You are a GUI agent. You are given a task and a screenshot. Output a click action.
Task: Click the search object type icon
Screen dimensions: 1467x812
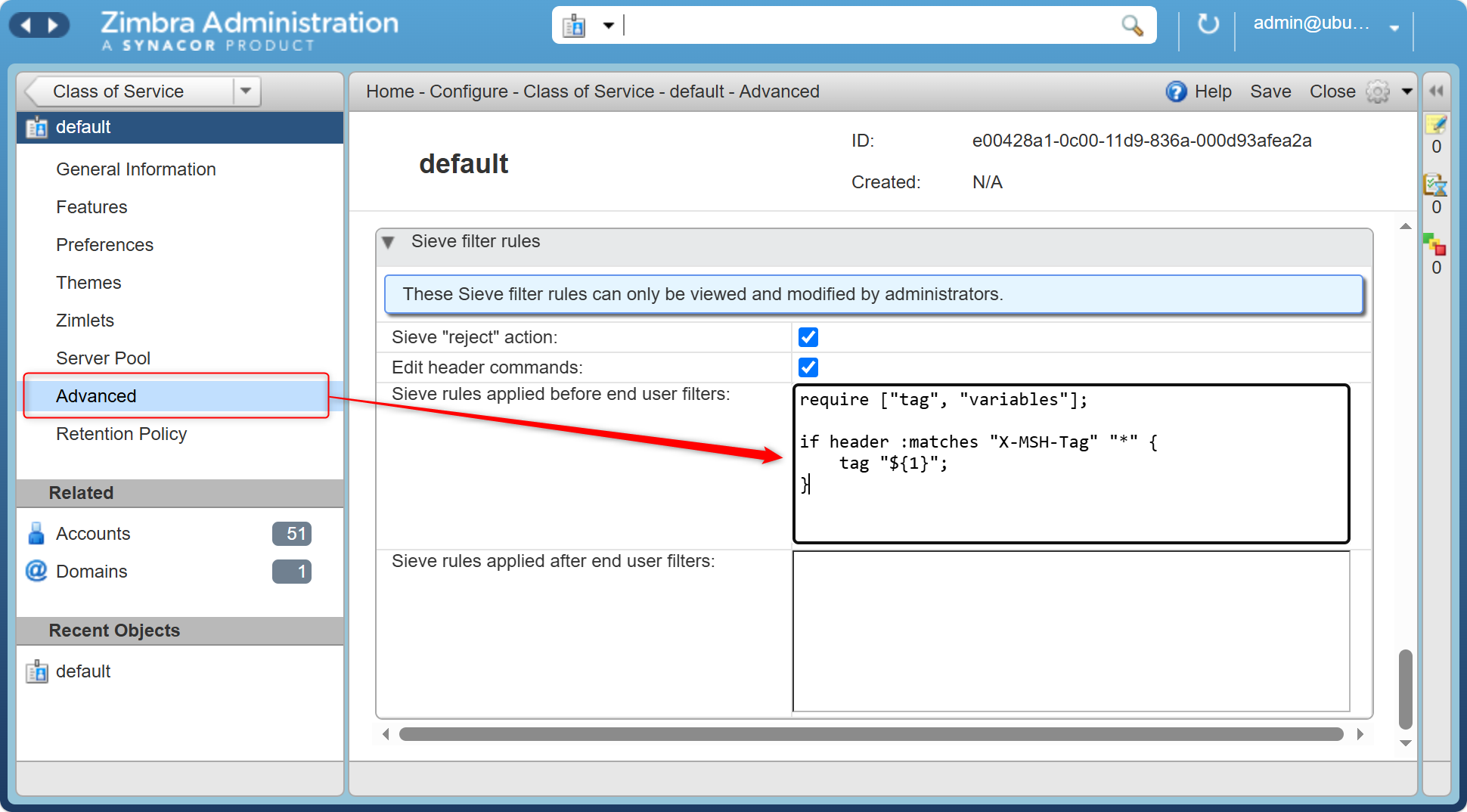(x=574, y=26)
